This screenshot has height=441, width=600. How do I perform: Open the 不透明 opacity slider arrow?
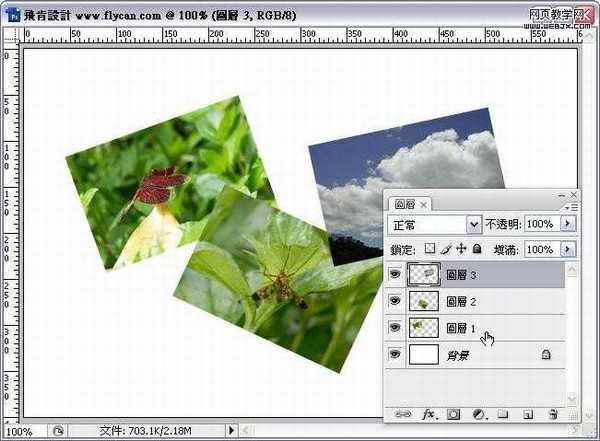[x=568, y=223]
